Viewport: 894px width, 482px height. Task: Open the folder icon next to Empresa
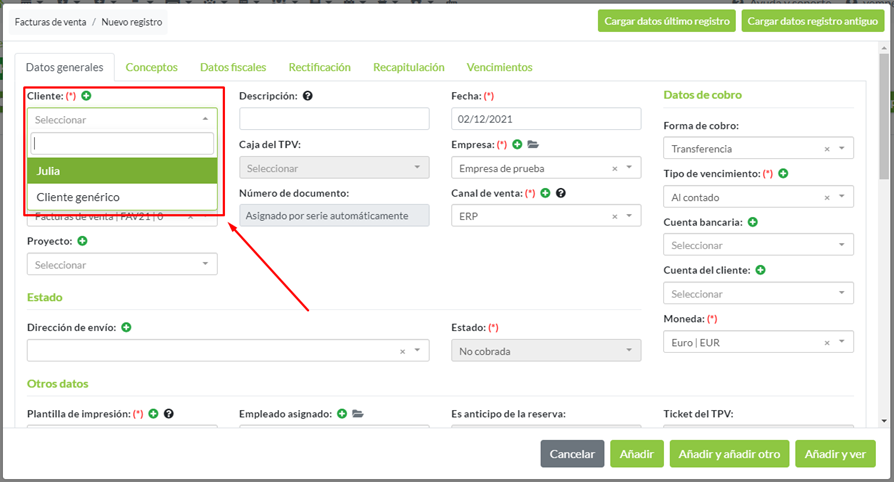point(532,144)
